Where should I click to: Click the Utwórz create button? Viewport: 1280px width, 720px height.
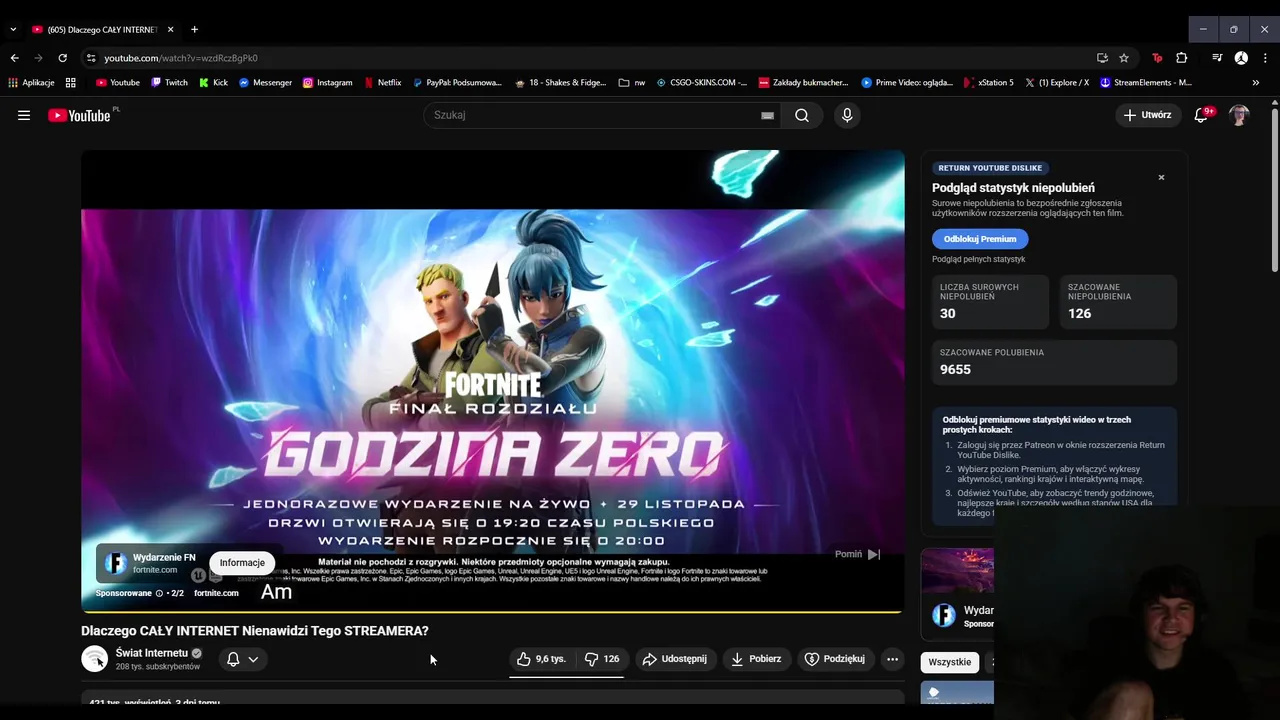(1147, 115)
